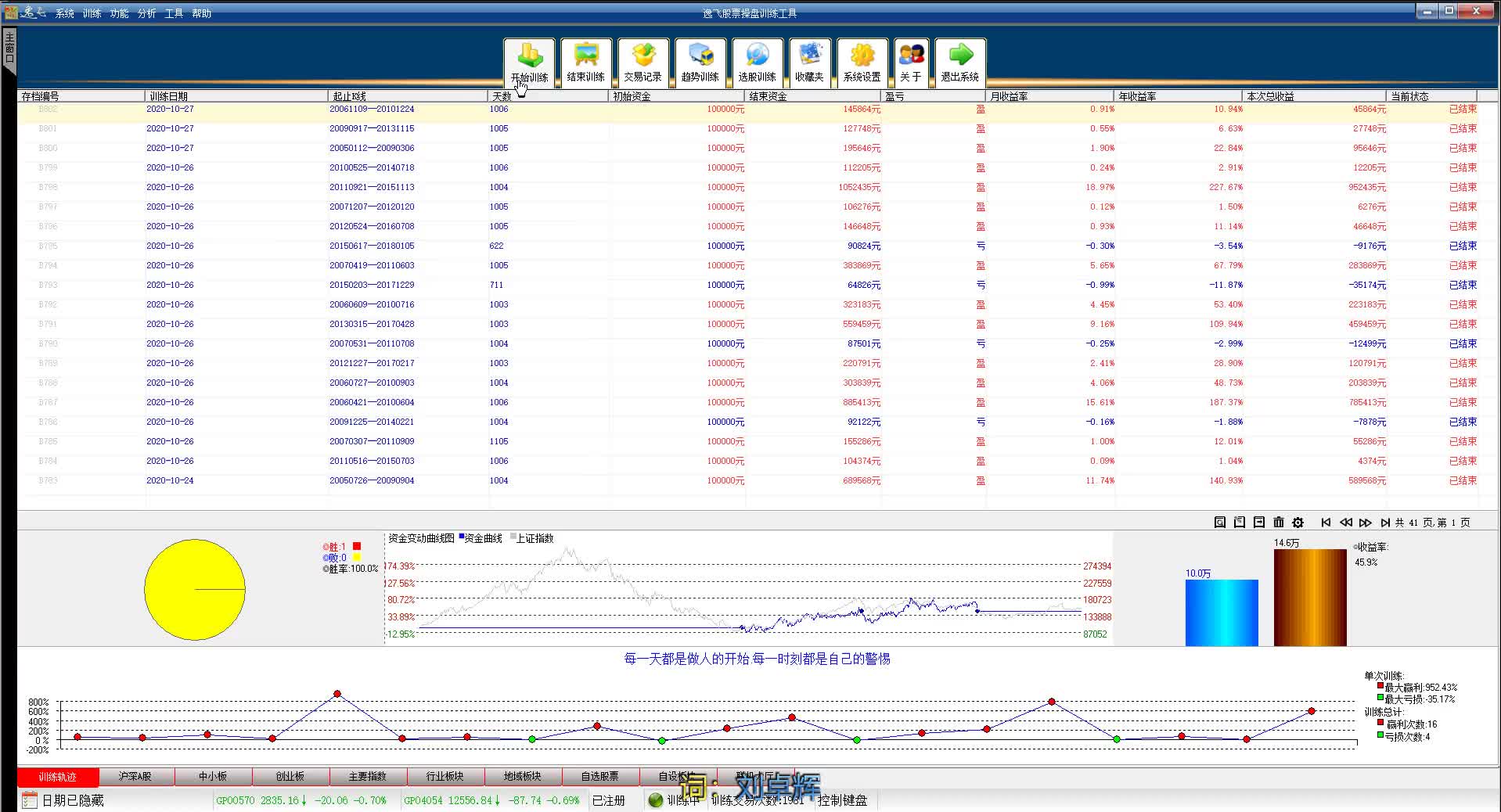The image size is (1501, 812).
Task: Click the trash delete-record icon
Action: [1279, 522]
